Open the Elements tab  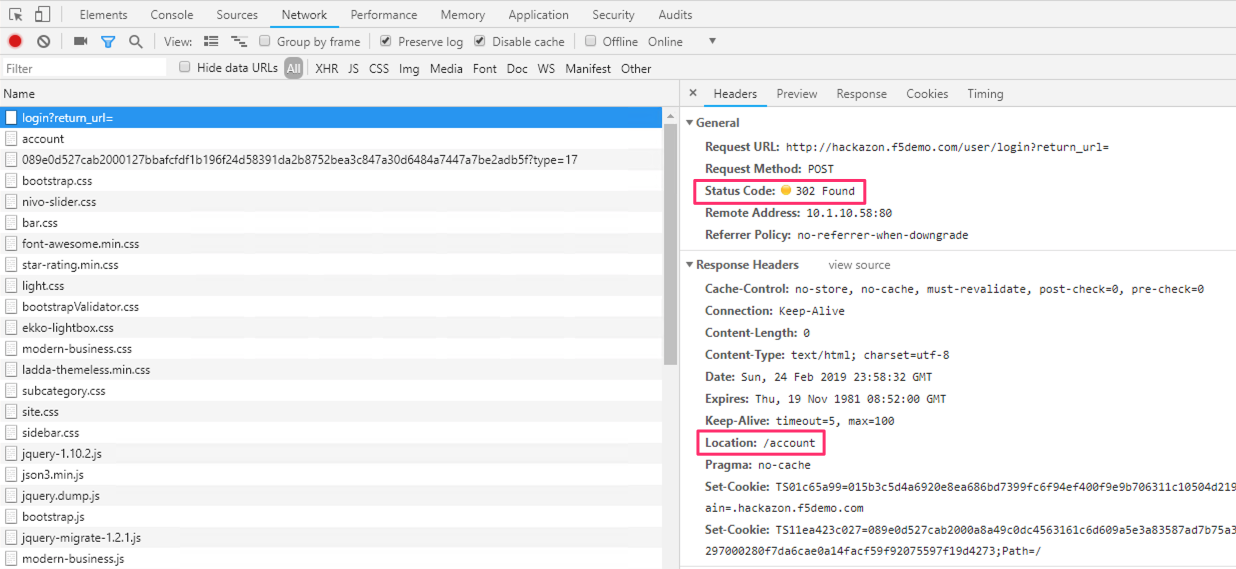[x=104, y=15]
